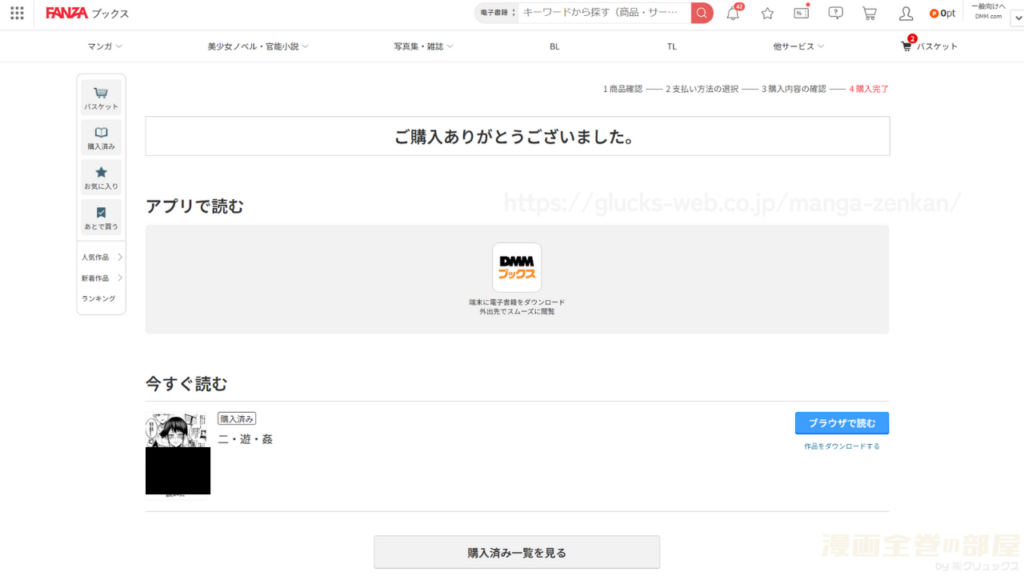
Task: Open the 電子書籍 search category selector
Action: [497, 12]
